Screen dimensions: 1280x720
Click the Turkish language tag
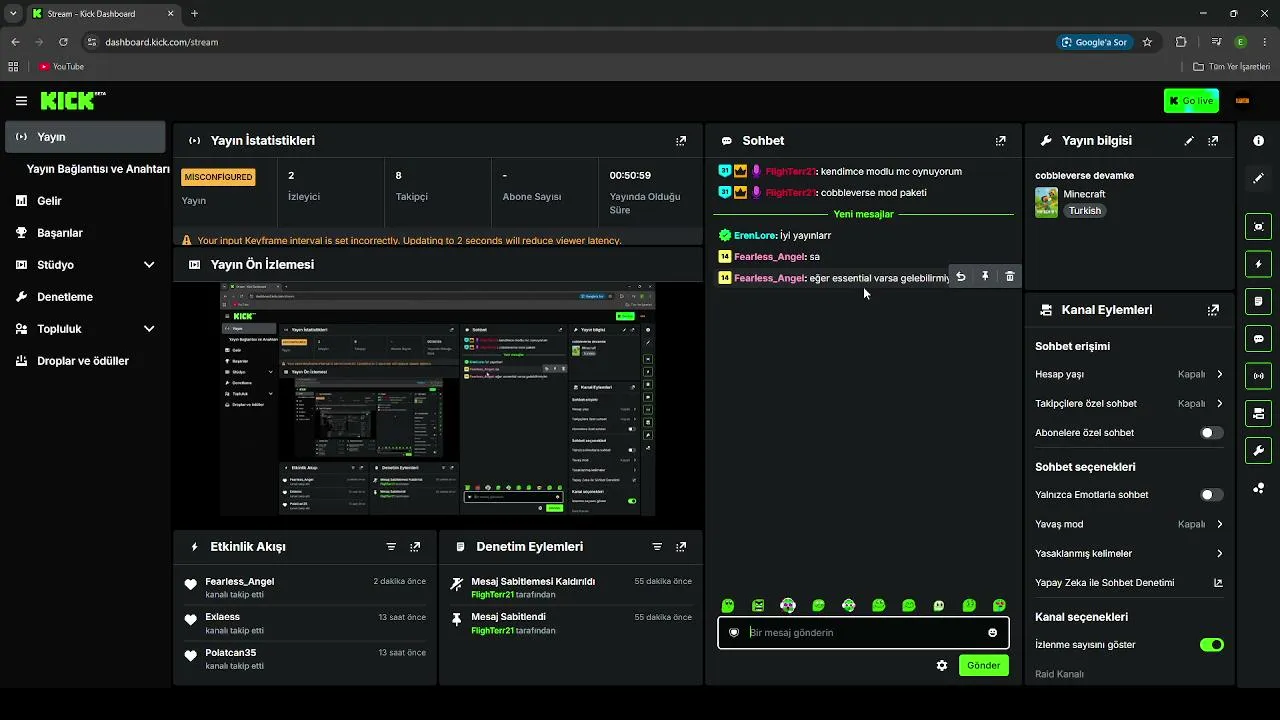pyautogui.click(x=1085, y=211)
